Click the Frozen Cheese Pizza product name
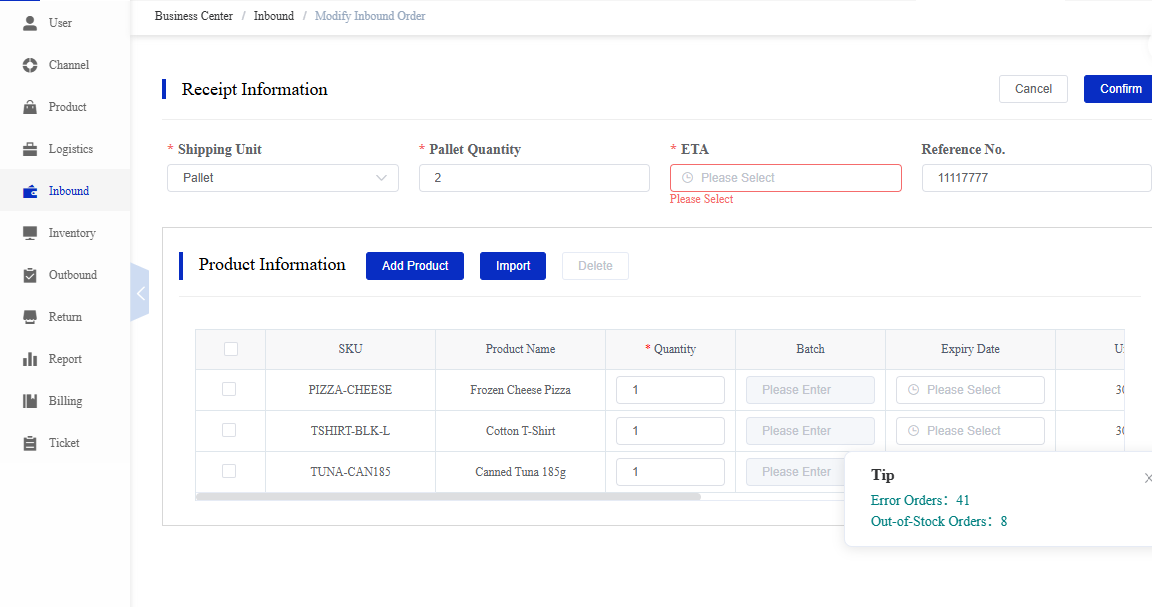This screenshot has height=607, width=1152. [520, 390]
